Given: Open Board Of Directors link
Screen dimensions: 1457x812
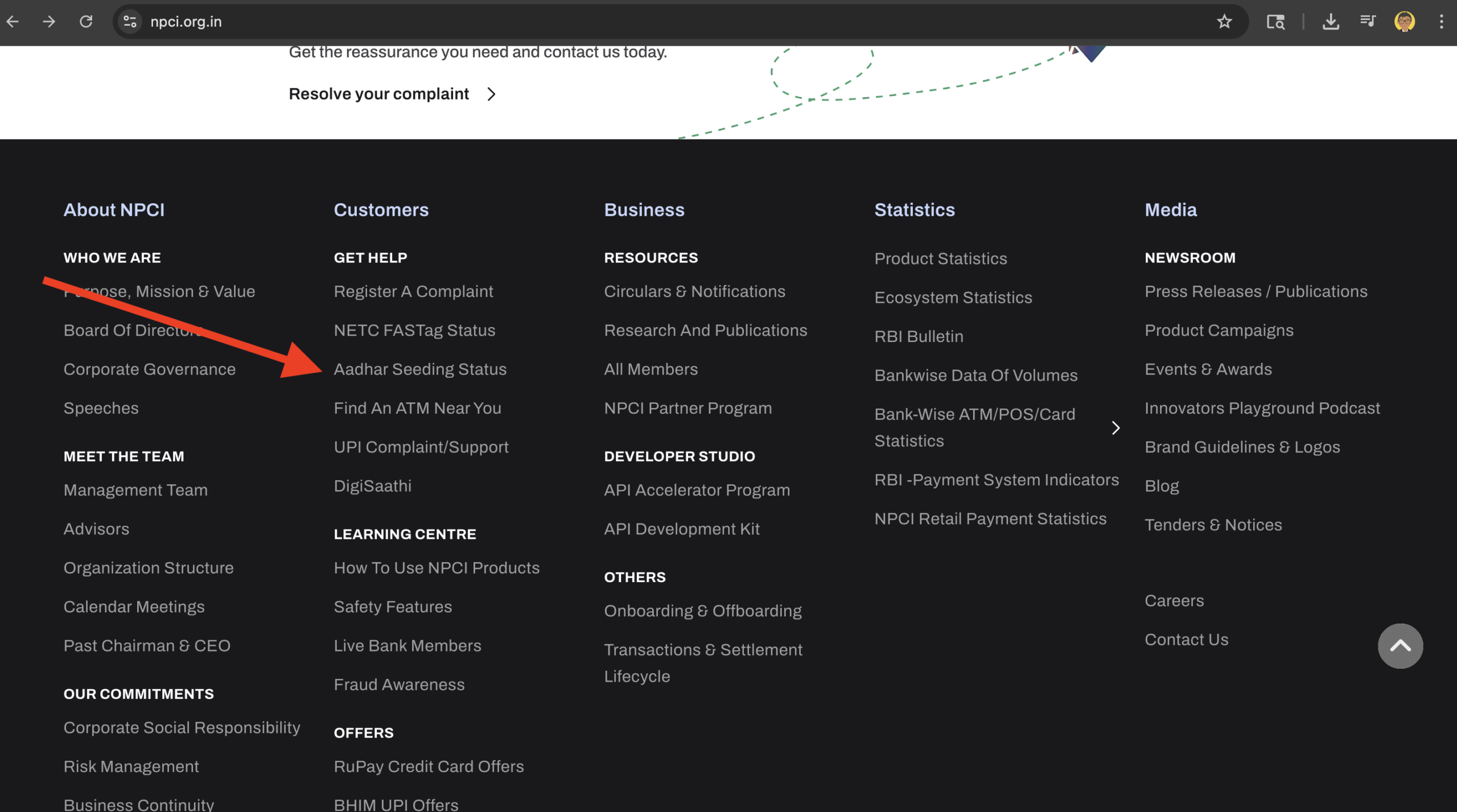Looking at the screenshot, I should click(x=133, y=330).
